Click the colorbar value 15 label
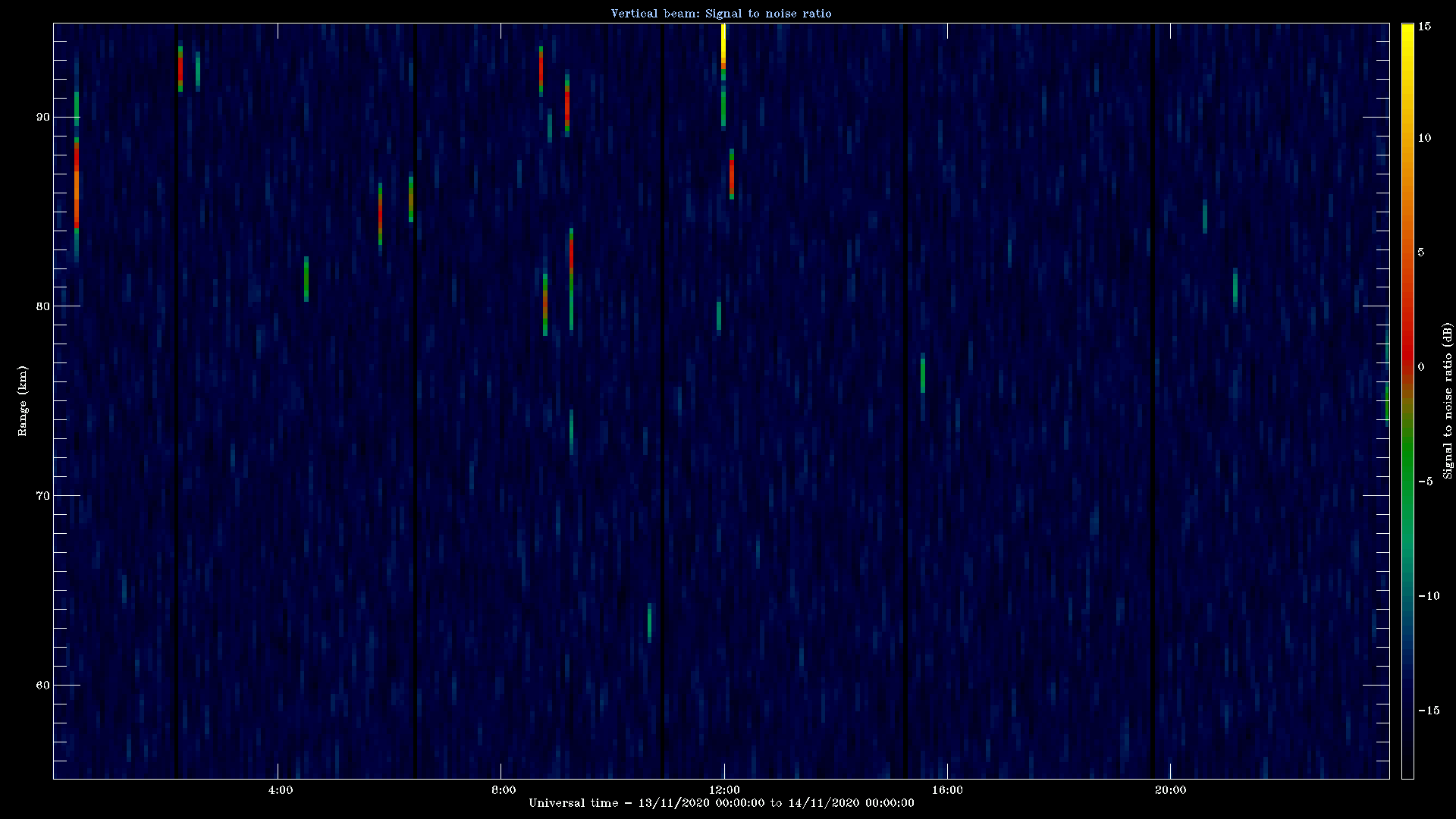Image resolution: width=1456 pixels, height=819 pixels. (x=1424, y=27)
